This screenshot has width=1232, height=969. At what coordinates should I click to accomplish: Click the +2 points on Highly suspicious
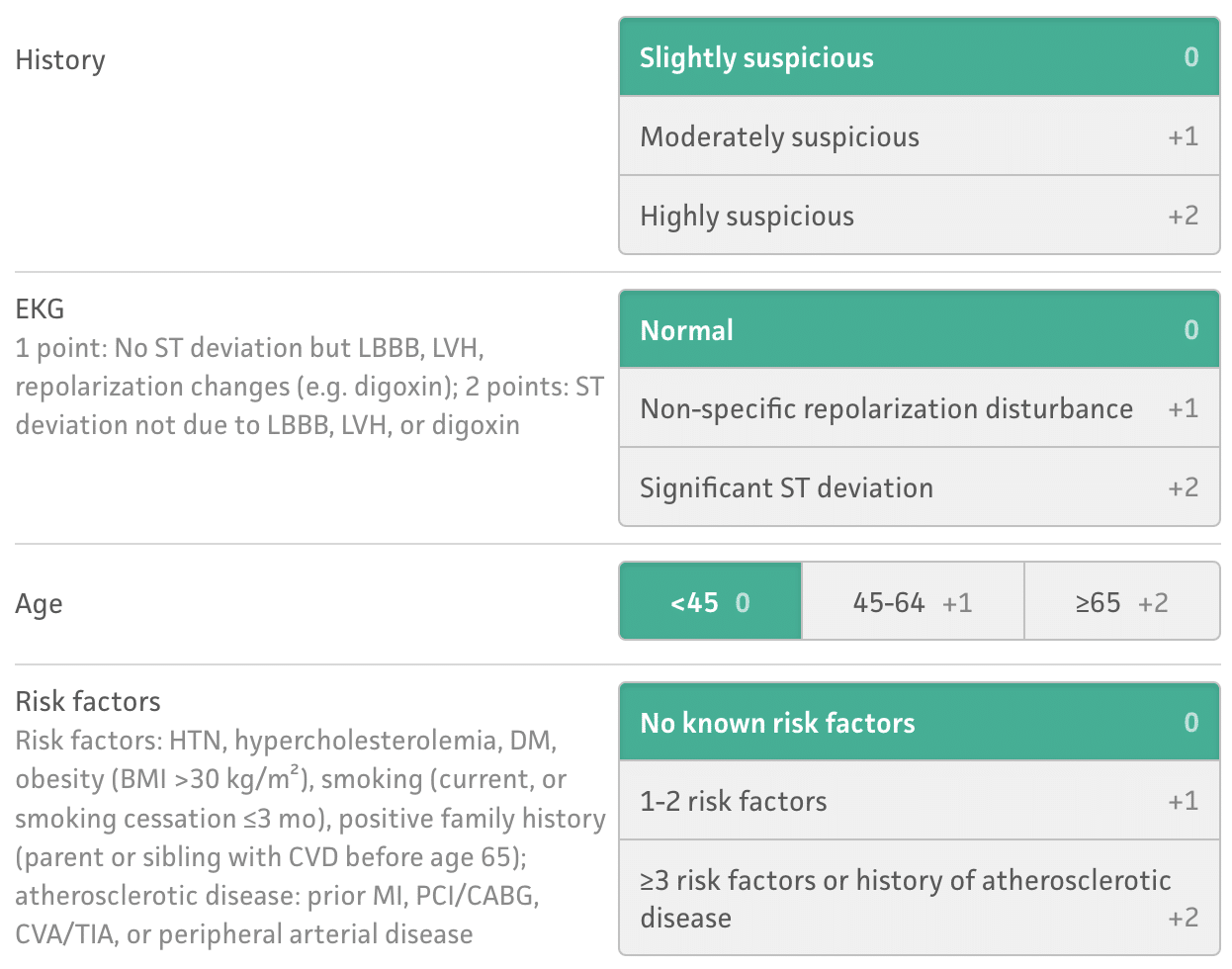pos(1183,216)
